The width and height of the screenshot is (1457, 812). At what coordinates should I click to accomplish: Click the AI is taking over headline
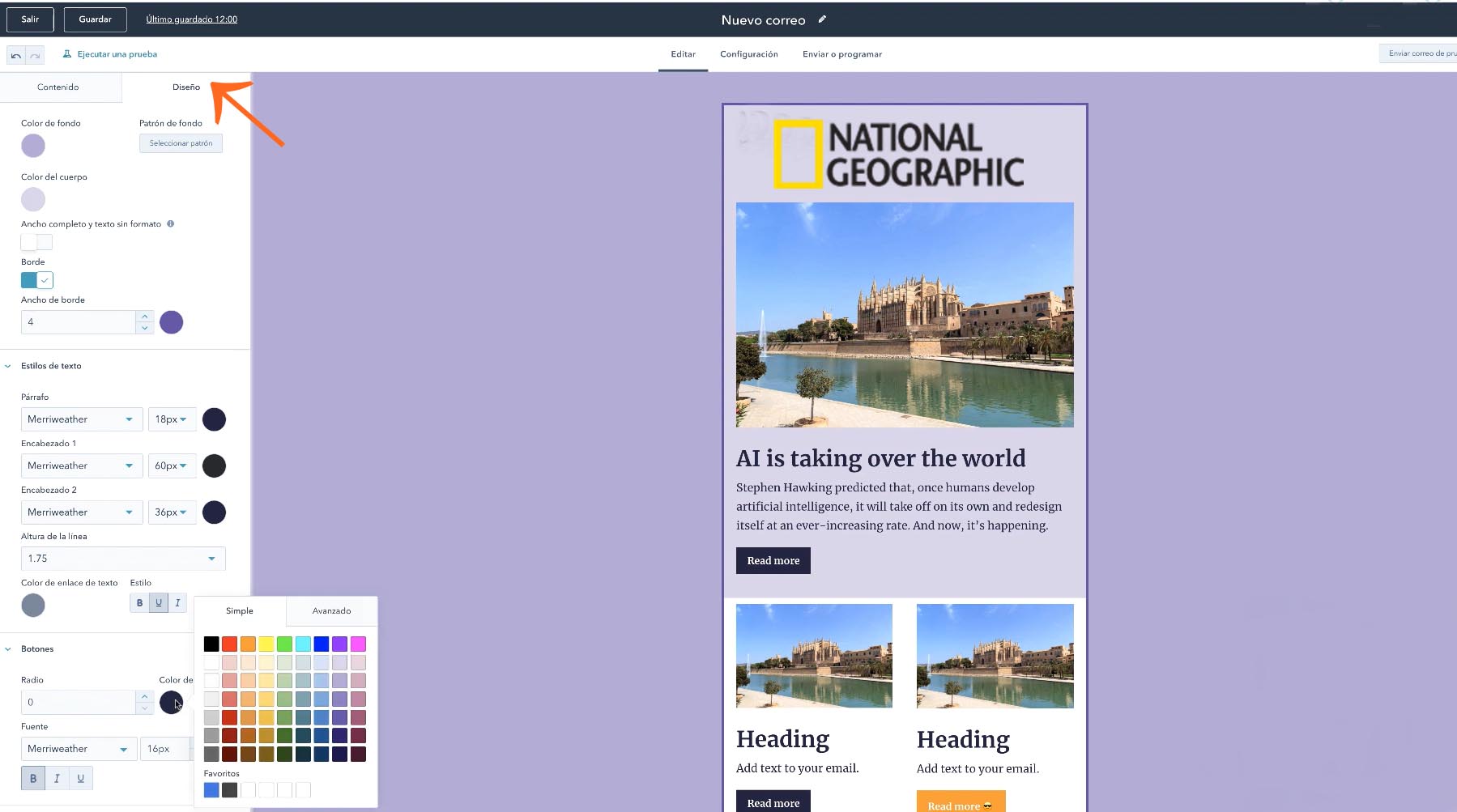point(881,458)
